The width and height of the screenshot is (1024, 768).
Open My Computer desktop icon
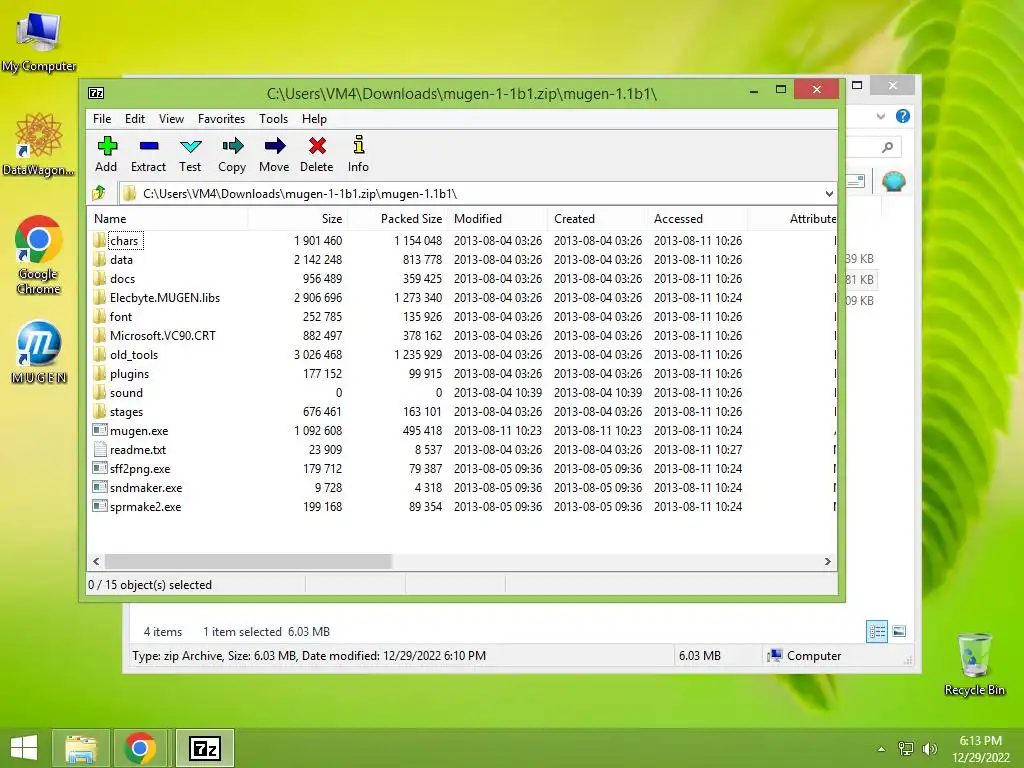pyautogui.click(x=39, y=40)
